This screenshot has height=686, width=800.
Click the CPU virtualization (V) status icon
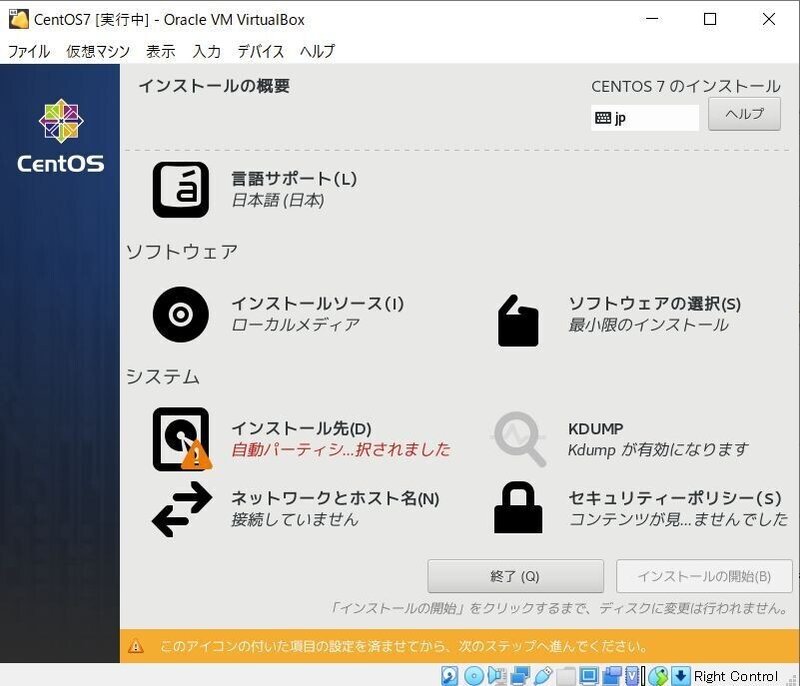[632, 676]
